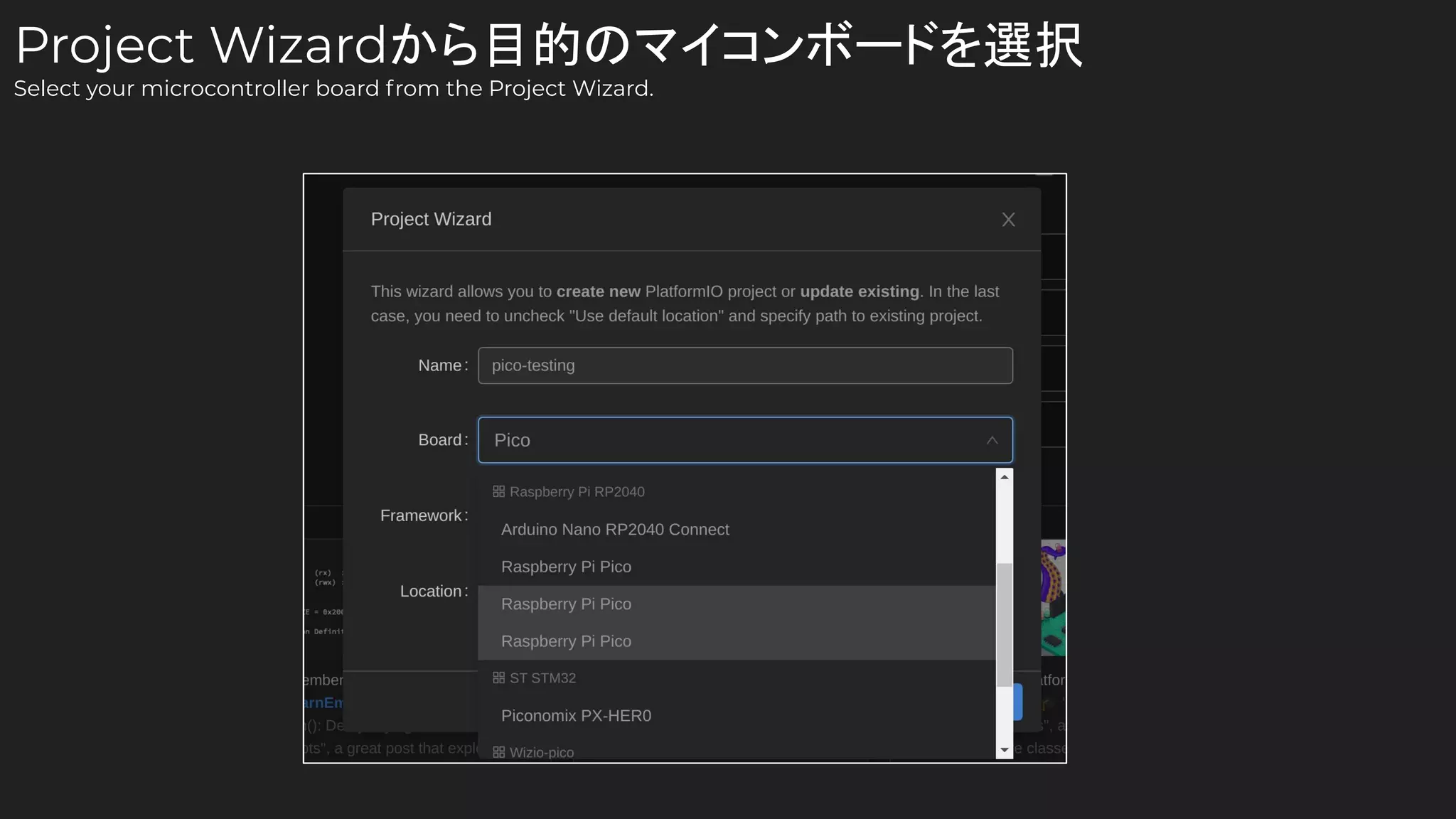1456x819 pixels.
Task: Click the Project Wizard title text
Action: pyautogui.click(x=431, y=219)
